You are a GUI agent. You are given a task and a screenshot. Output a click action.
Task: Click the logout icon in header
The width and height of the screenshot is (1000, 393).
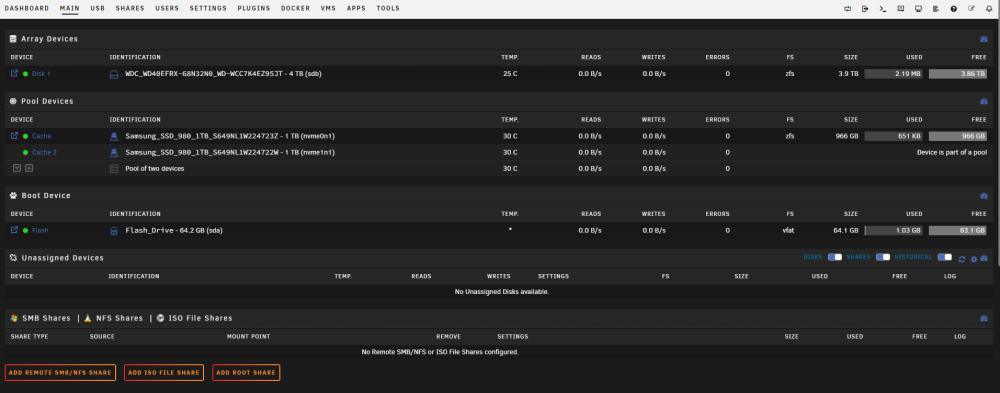pyautogui.click(x=865, y=9)
